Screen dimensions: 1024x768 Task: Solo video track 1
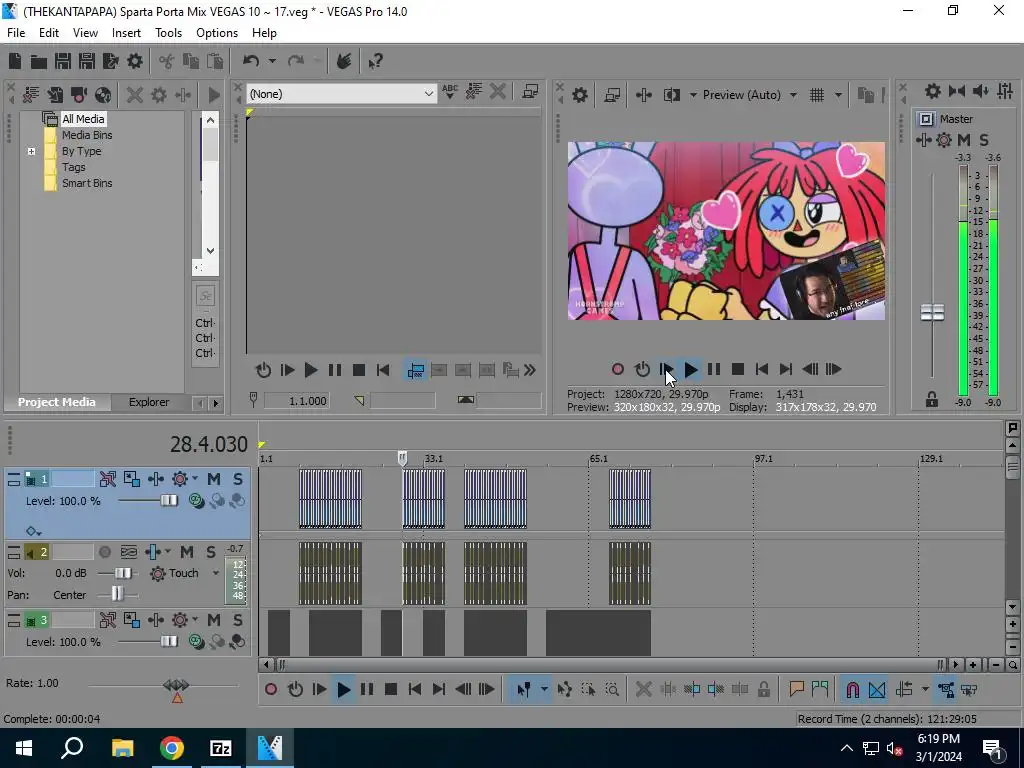pyautogui.click(x=238, y=479)
